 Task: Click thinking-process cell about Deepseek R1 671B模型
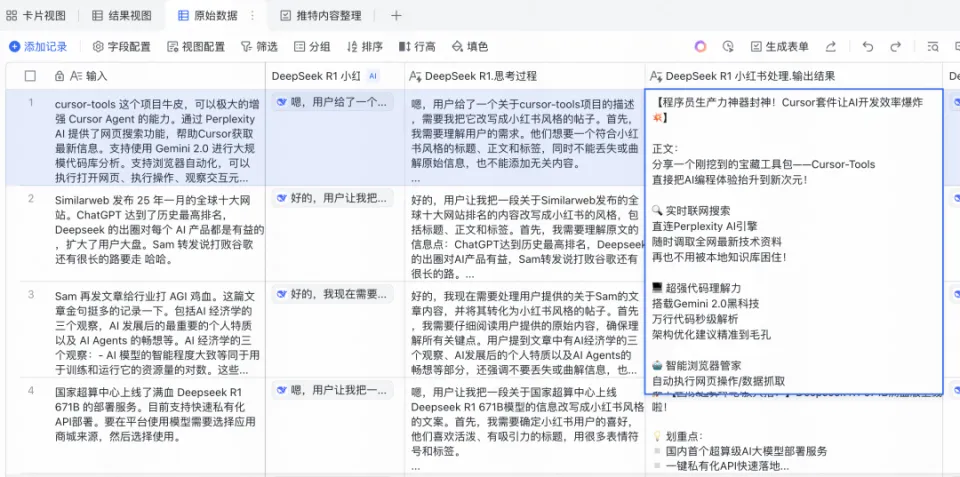pos(525,426)
